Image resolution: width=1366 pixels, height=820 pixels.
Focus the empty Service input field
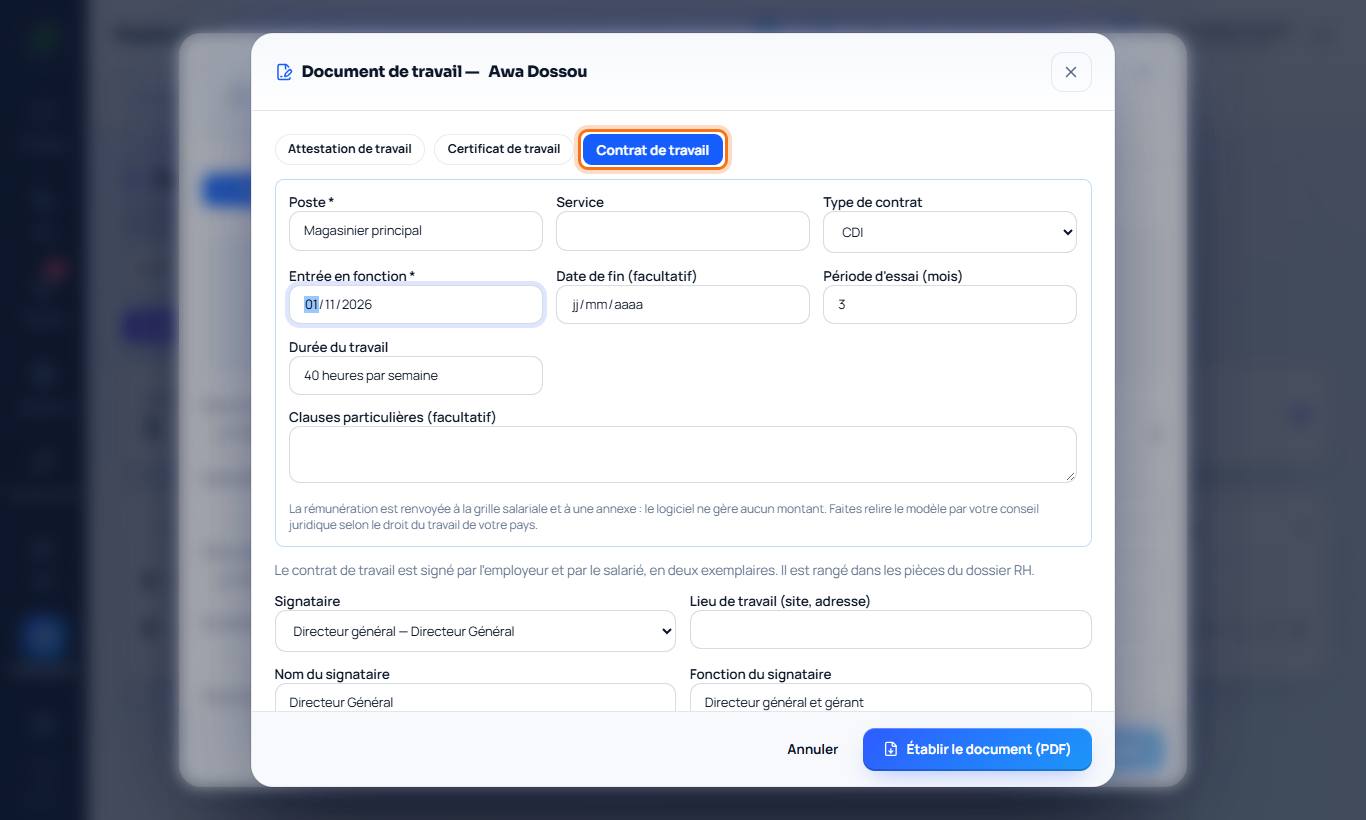coord(683,231)
